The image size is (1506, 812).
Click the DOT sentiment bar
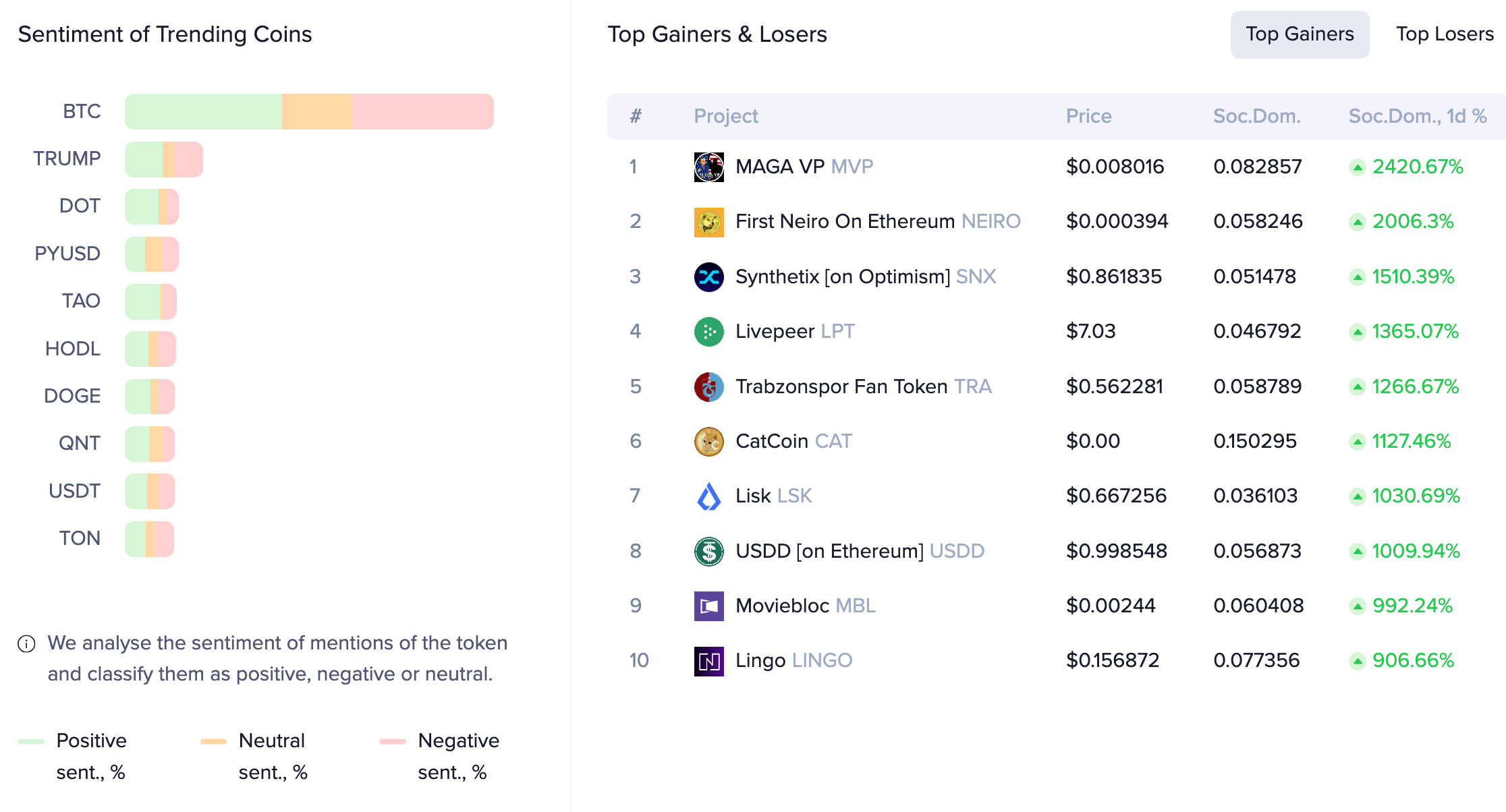tap(152, 206)
